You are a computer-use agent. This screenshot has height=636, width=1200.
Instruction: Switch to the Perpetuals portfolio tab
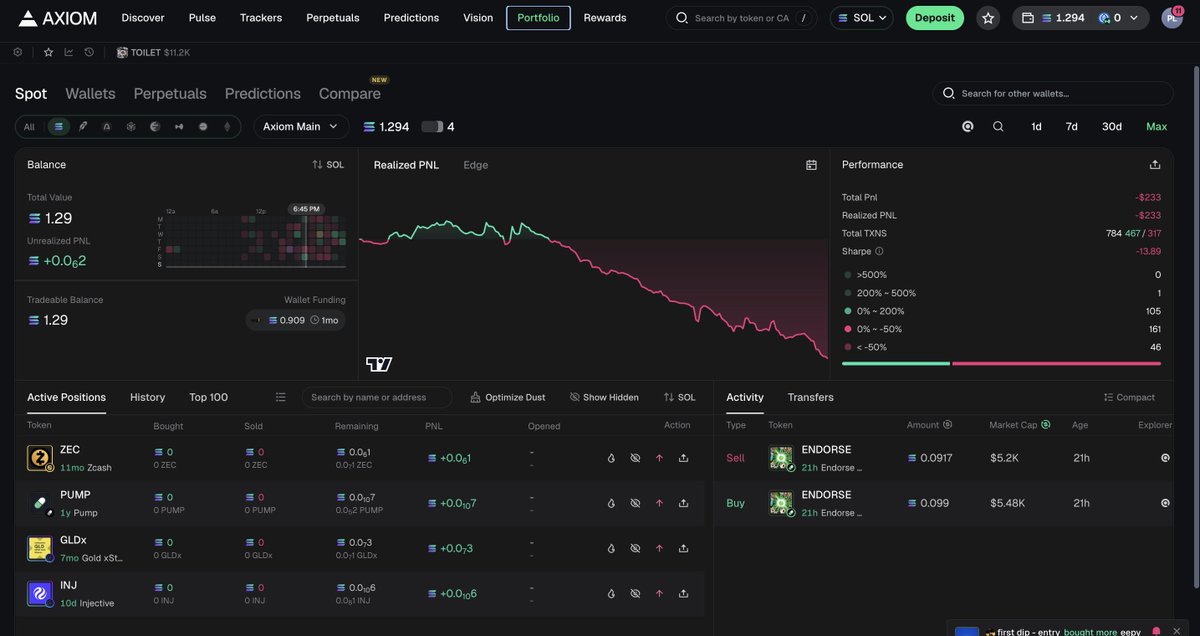click(x=170, y=93)
